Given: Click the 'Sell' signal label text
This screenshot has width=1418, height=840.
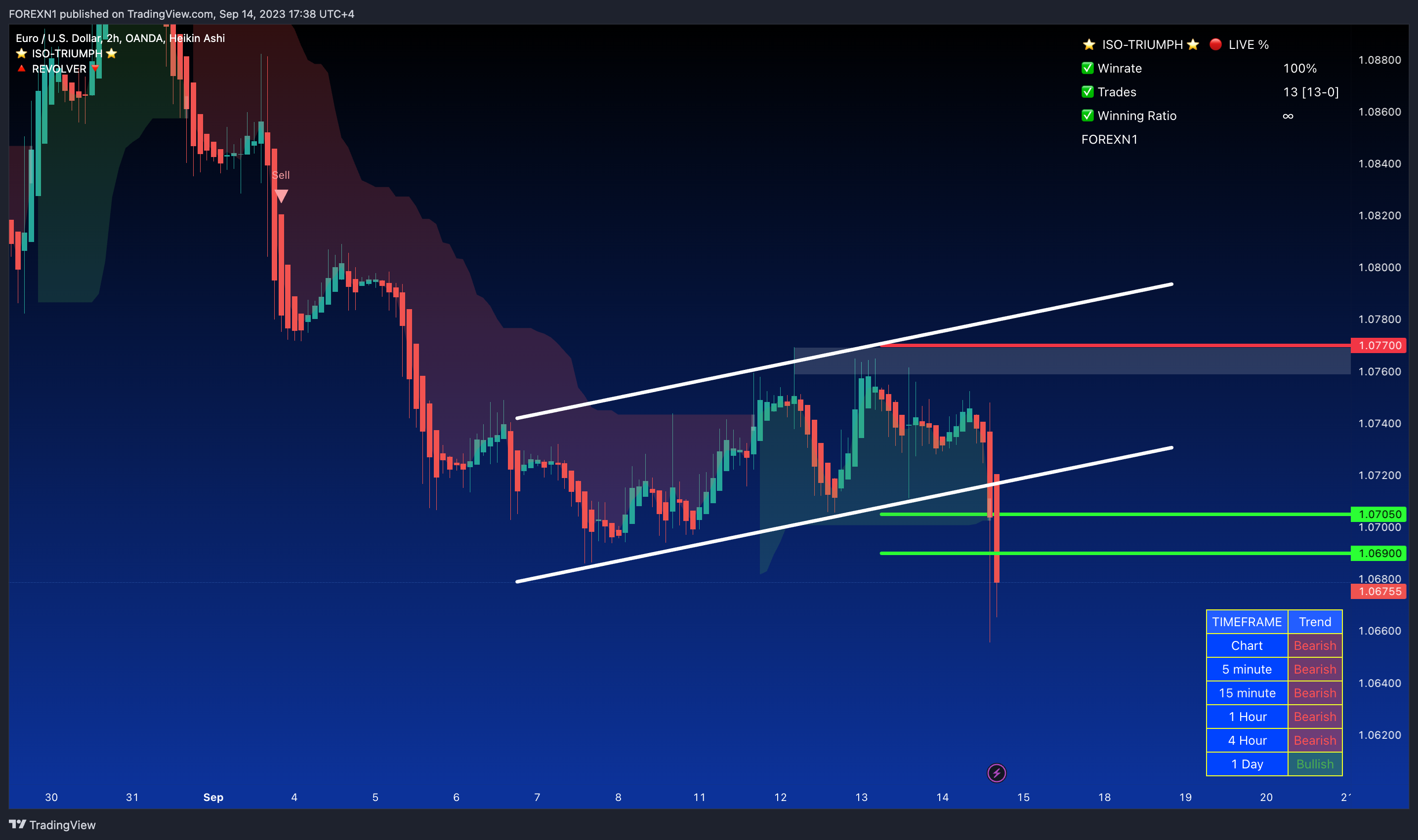Looking at the screenshot, I should 281,175.
